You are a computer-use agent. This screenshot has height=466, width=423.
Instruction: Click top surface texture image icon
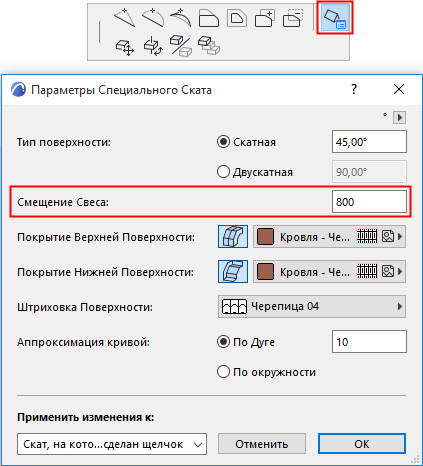[x=388, y=236]
